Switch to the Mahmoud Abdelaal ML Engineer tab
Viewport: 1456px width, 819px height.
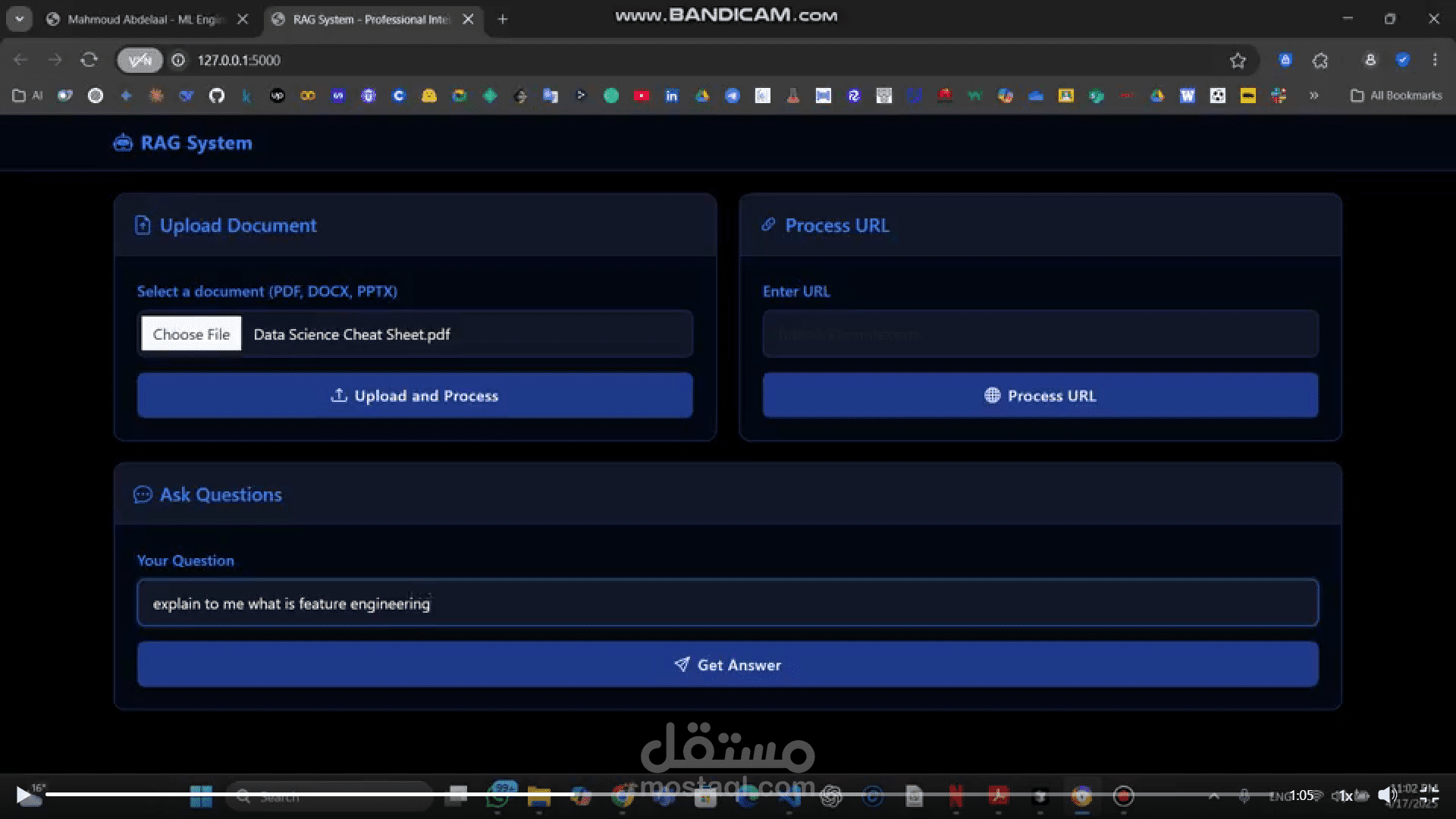click(146, 20)
